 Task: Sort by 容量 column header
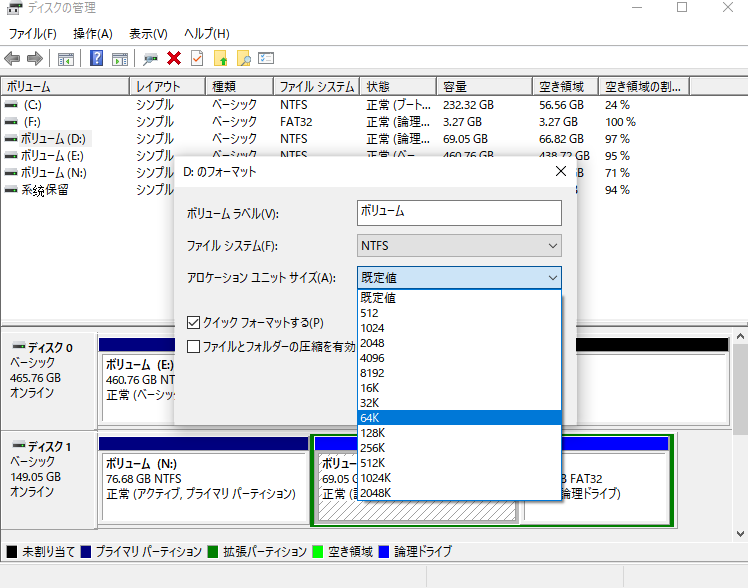coord(484,87)
